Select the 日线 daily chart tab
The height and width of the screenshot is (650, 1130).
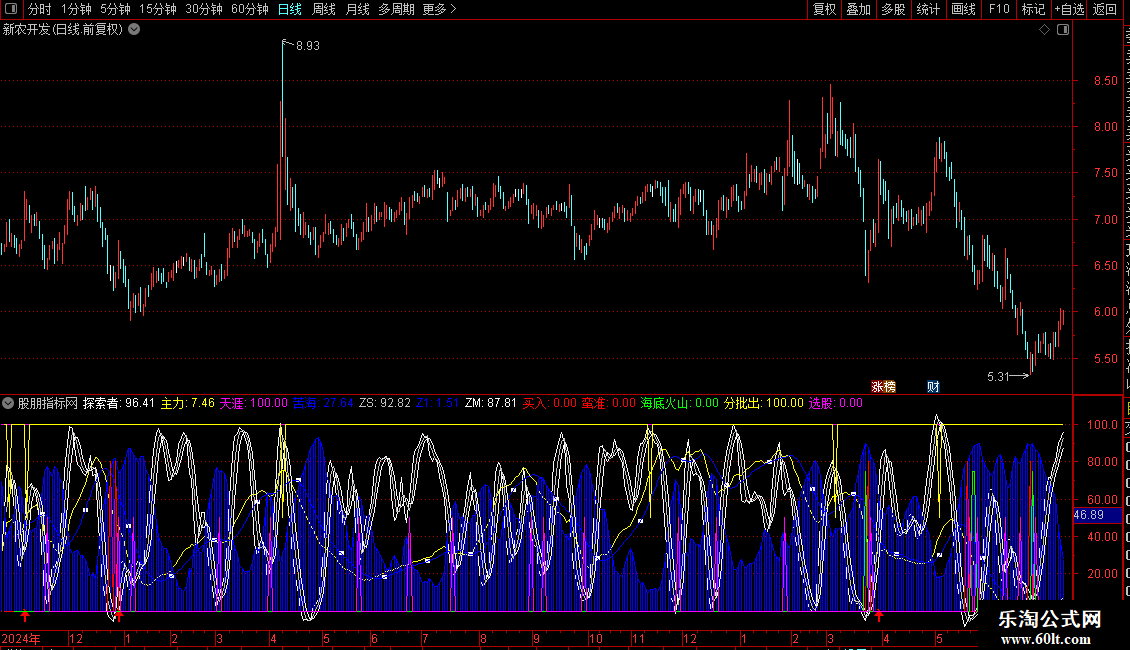[x=290, y=9]
